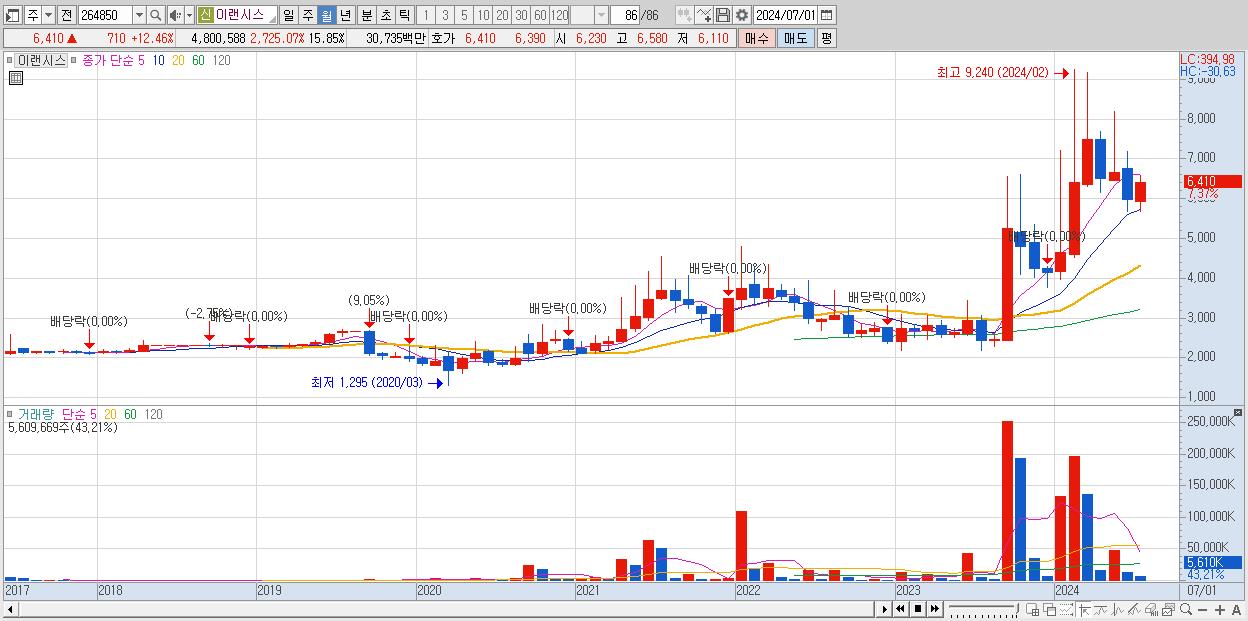Click the speaker sound icon
1248x621 pixels.
coord(174,15)
